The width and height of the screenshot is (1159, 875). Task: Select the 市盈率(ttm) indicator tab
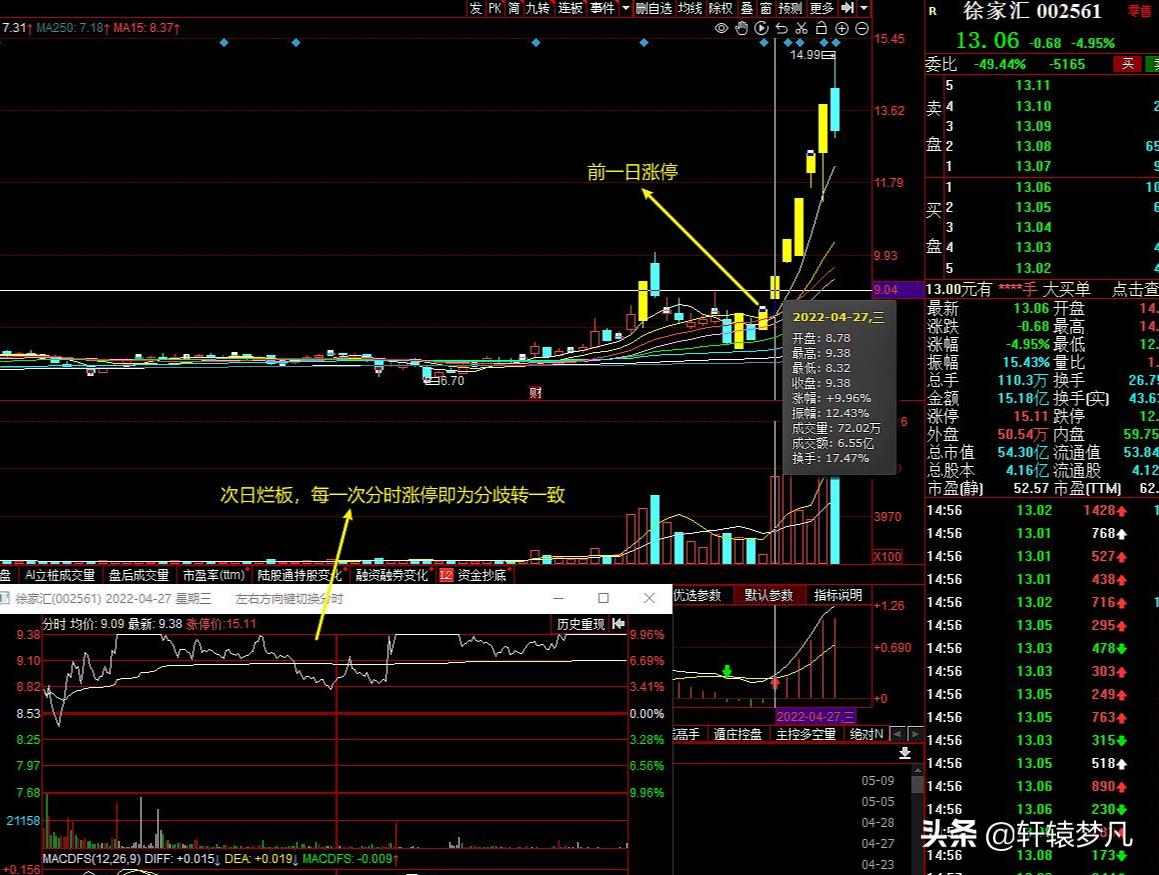click(213, 575)
